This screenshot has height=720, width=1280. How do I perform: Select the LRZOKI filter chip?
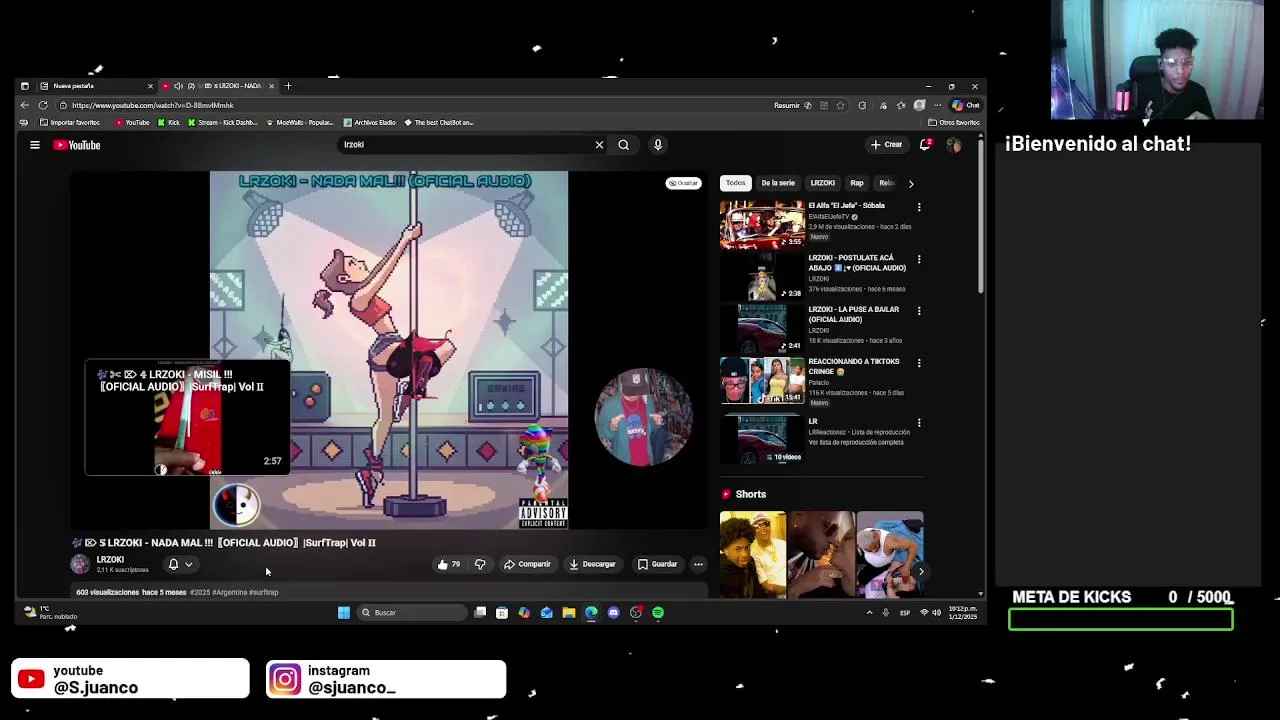click(822, 183)
